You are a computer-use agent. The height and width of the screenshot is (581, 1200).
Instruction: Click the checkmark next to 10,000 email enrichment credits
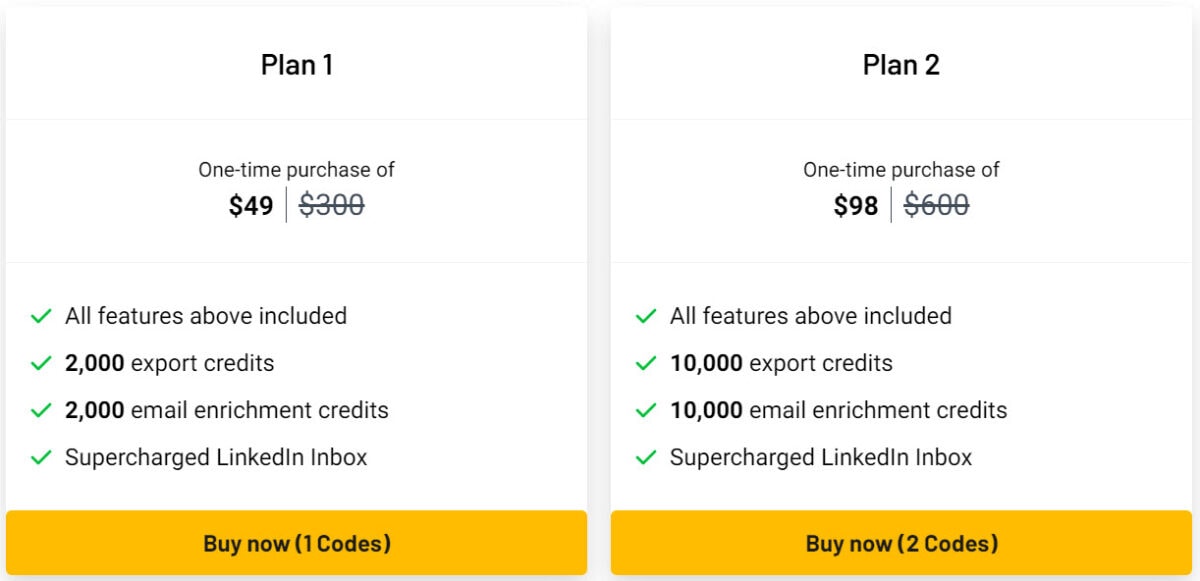tap(646, 411)
